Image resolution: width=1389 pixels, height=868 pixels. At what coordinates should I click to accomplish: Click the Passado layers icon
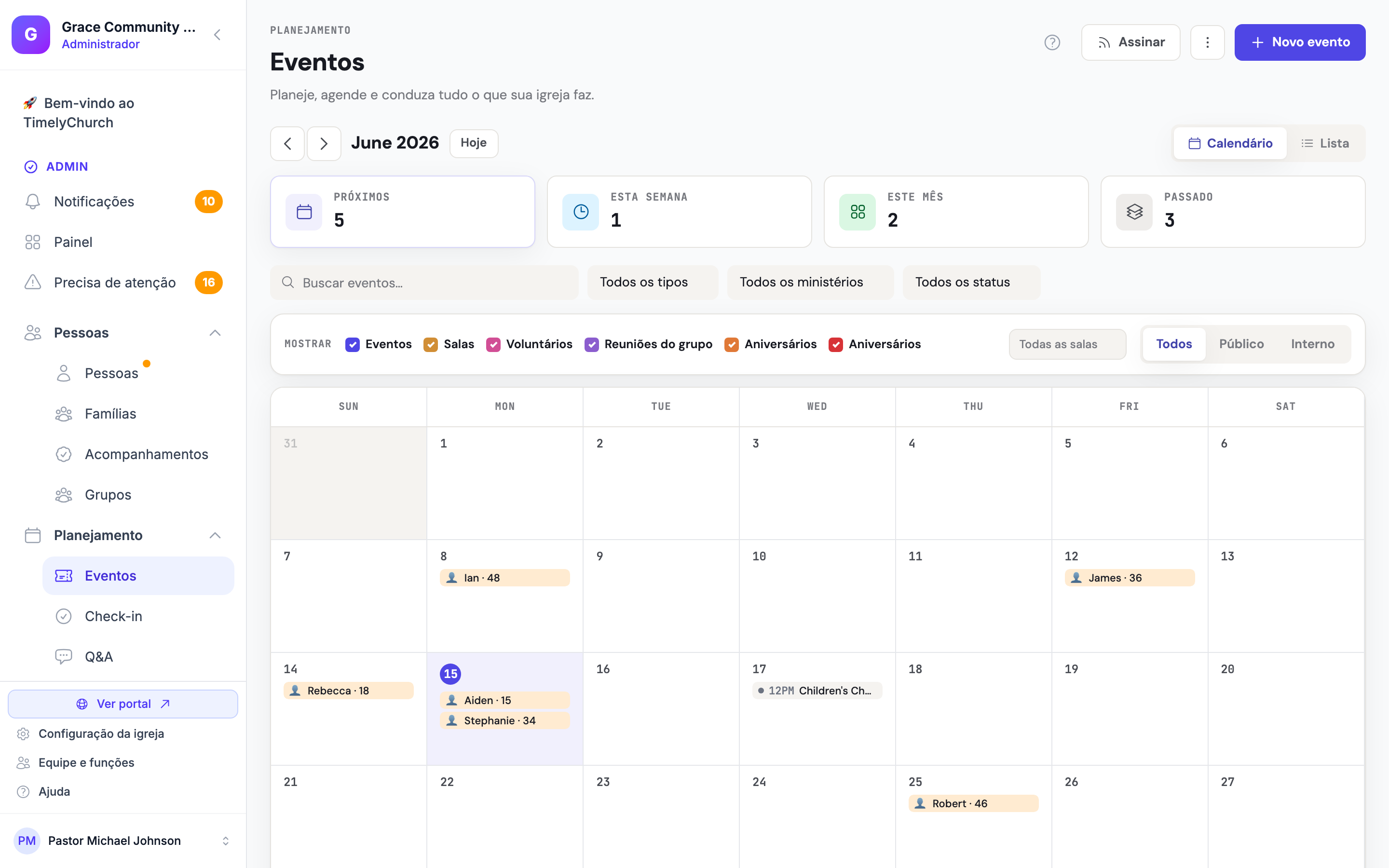(x=1134, y=212)
